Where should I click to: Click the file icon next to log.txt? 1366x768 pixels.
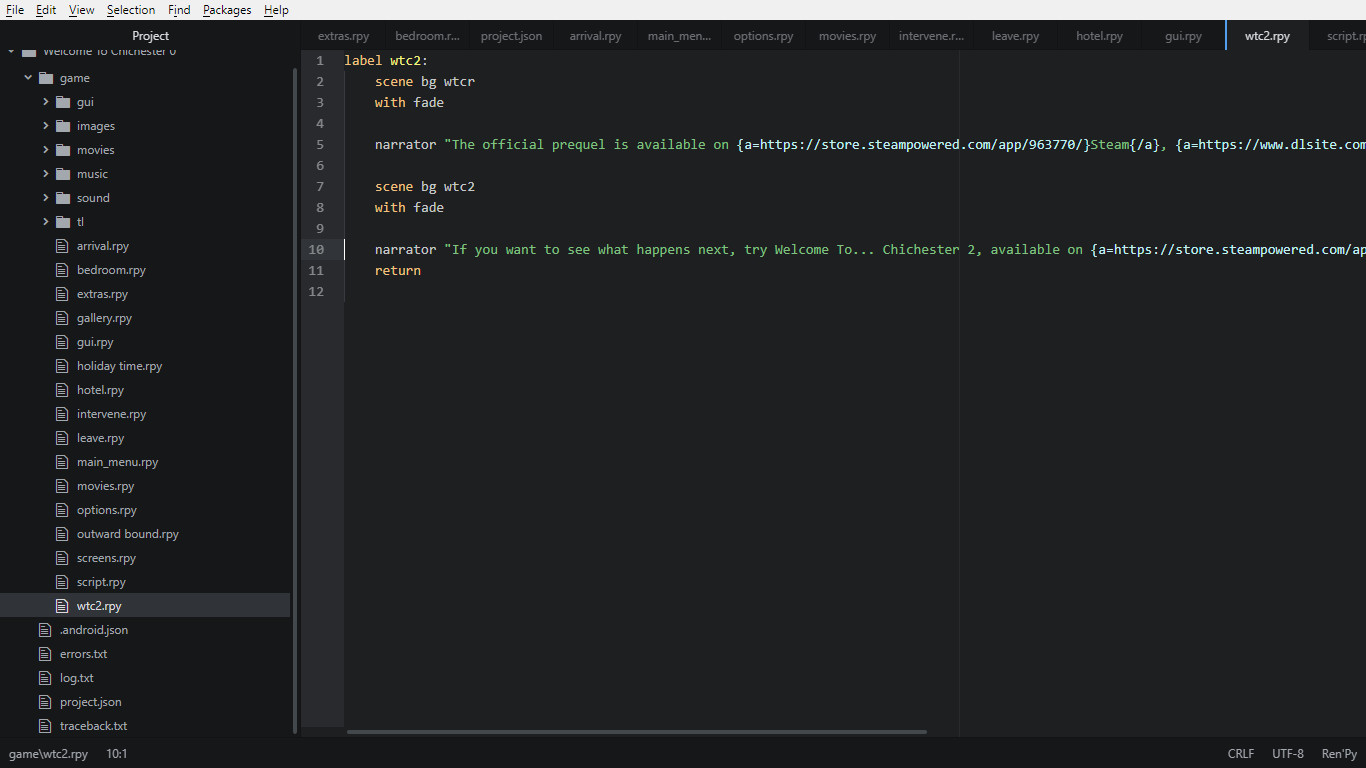point(44,677)
